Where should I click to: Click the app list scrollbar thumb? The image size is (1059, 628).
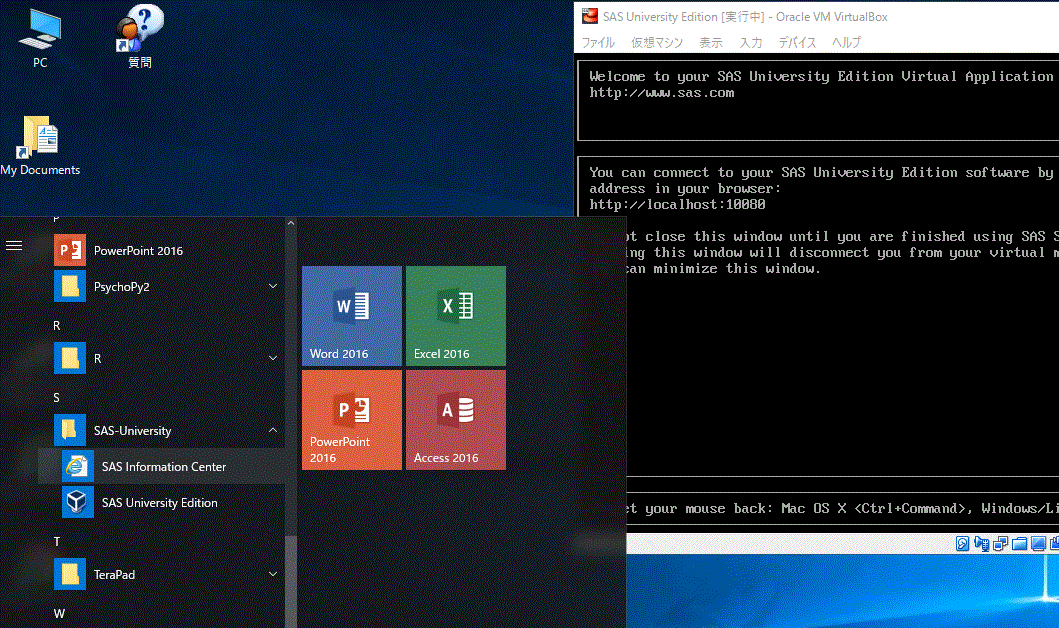coord(291,581)
